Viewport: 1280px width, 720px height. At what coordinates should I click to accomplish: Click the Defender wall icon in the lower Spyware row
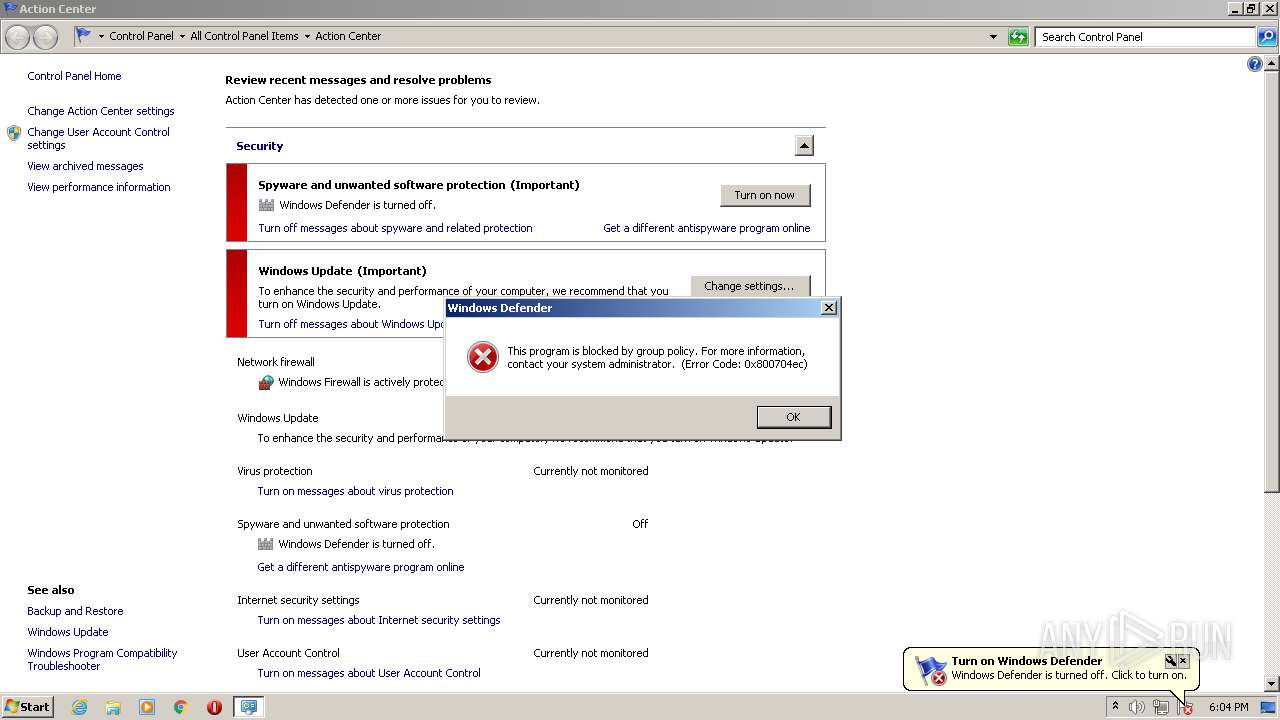tap(265, 544)
